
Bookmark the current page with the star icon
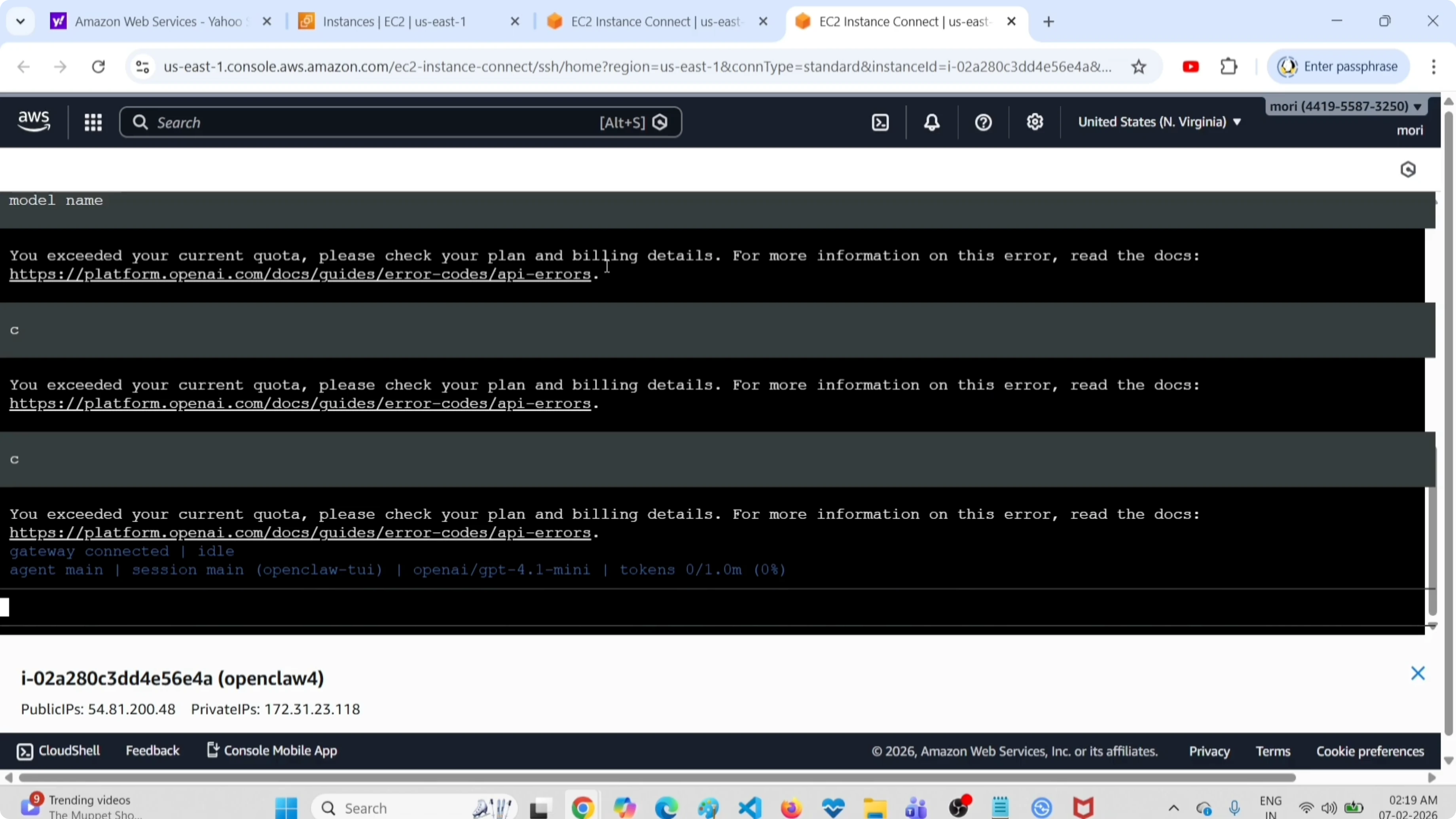tap(1139, 66)
